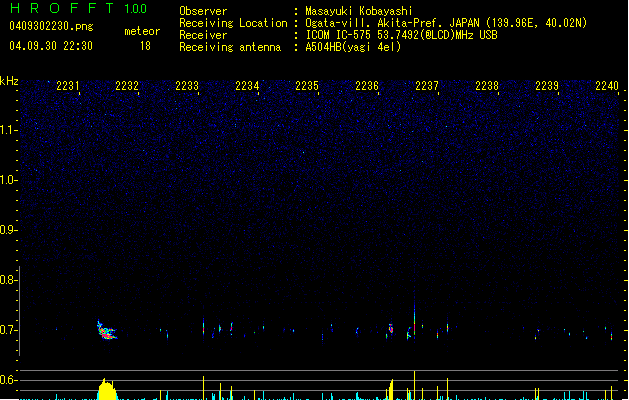The width and height of the screenshot is (629, 400).
Task: Click the large meteor echo near 2231
Action: point(106,330)
